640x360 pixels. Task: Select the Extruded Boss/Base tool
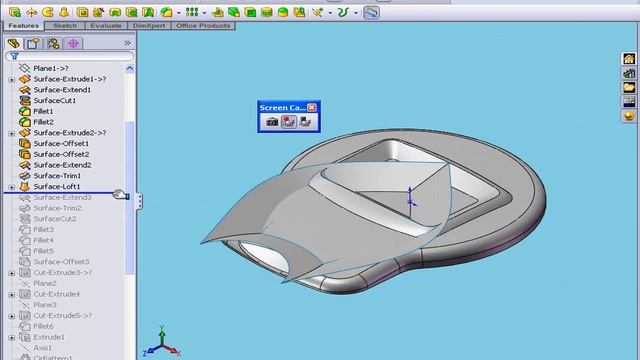[x=15, y=12]
